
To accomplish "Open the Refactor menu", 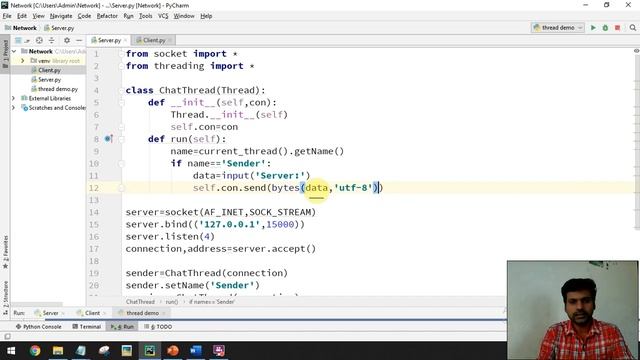I will pos(107,16).
